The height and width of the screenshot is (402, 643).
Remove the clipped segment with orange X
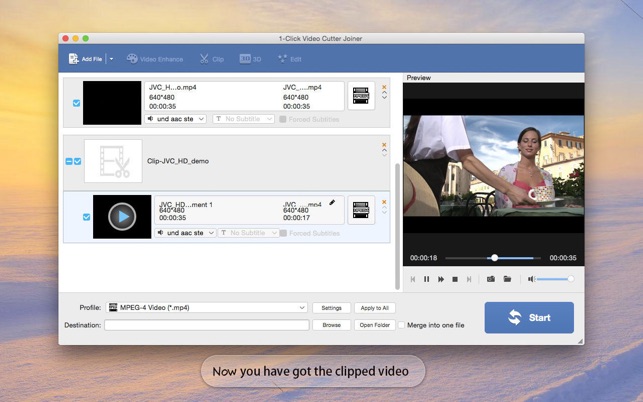(x=384, y=201)
